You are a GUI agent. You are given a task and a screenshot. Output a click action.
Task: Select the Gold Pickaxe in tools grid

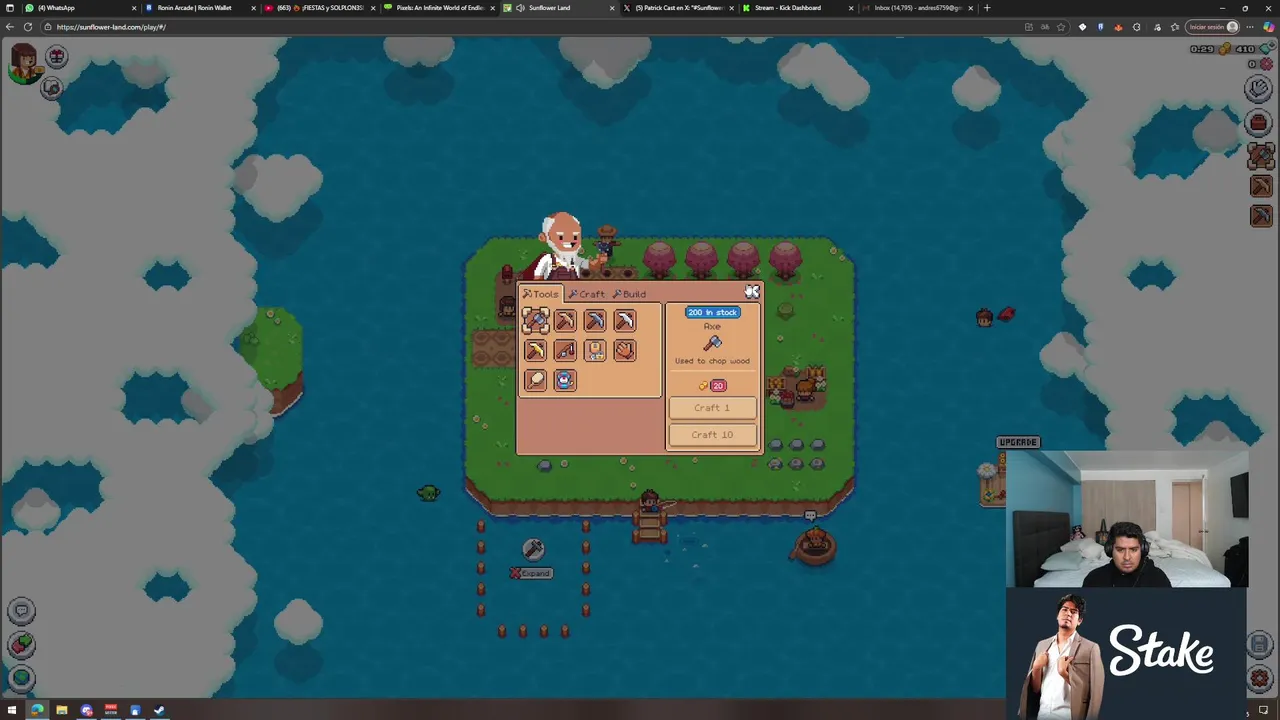[x=535, y=350]
